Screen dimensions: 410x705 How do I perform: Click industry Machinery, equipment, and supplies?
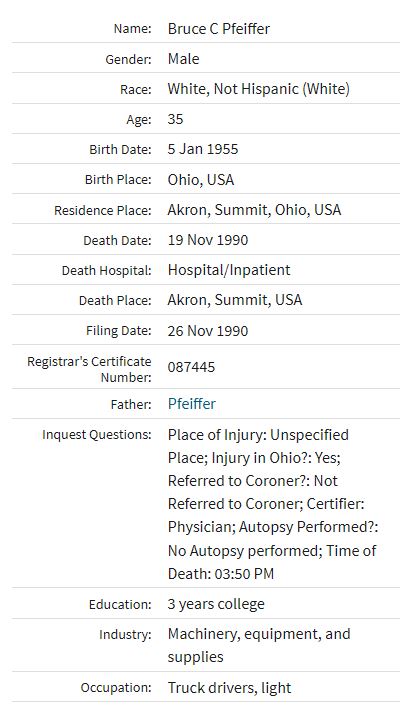259,646
